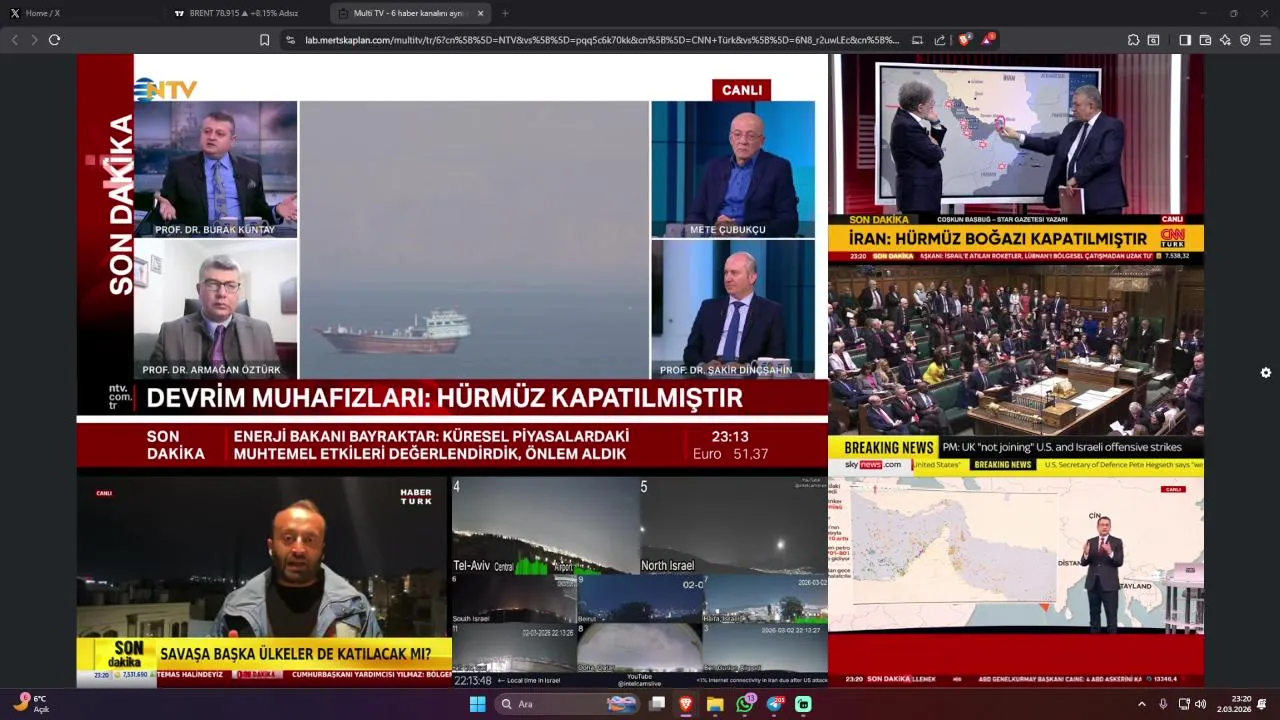Open File Explorer from the taskbar
This screenshot has width=1280, height=720.
[x=715, y=704]
